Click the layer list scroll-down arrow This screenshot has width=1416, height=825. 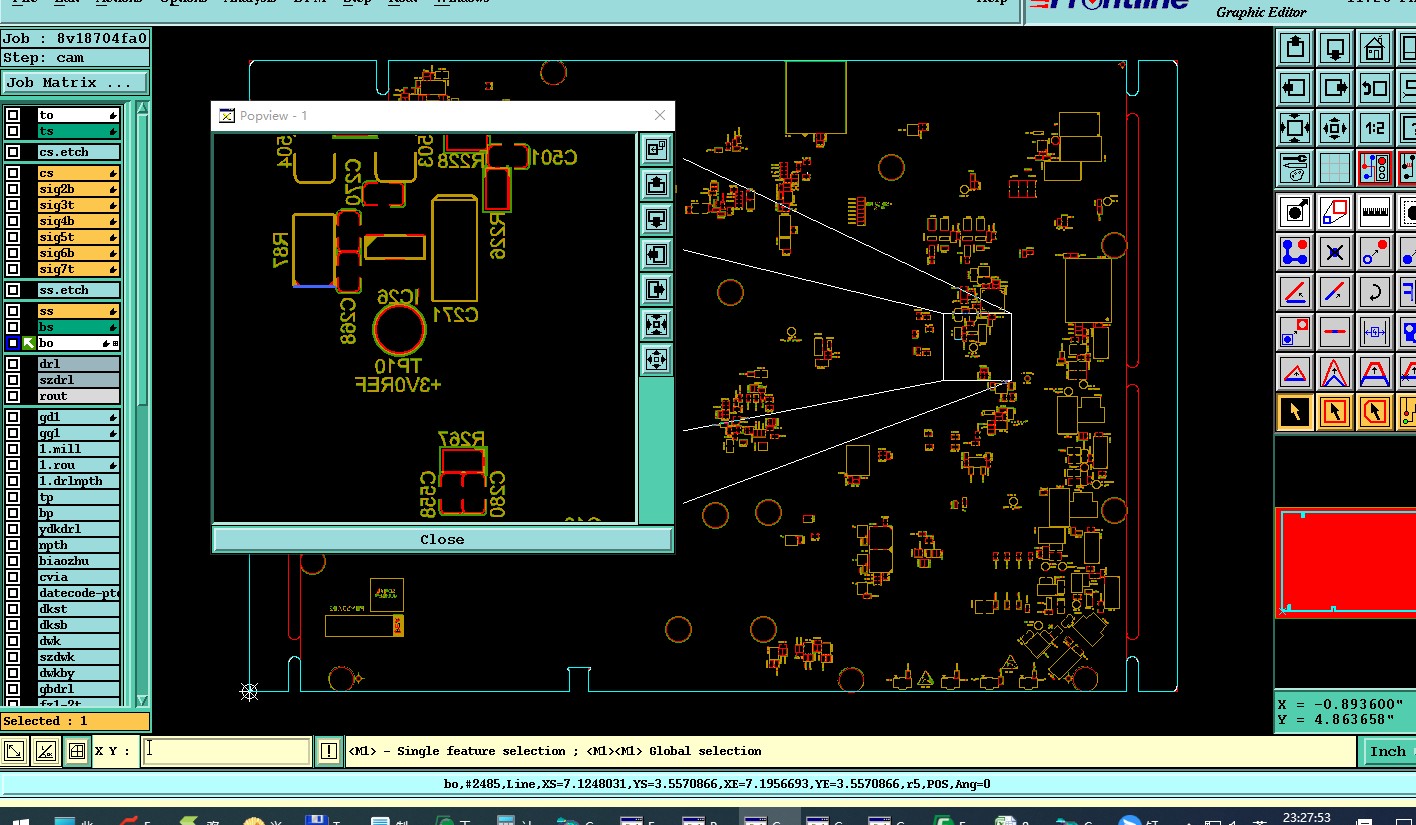(142, 700)
